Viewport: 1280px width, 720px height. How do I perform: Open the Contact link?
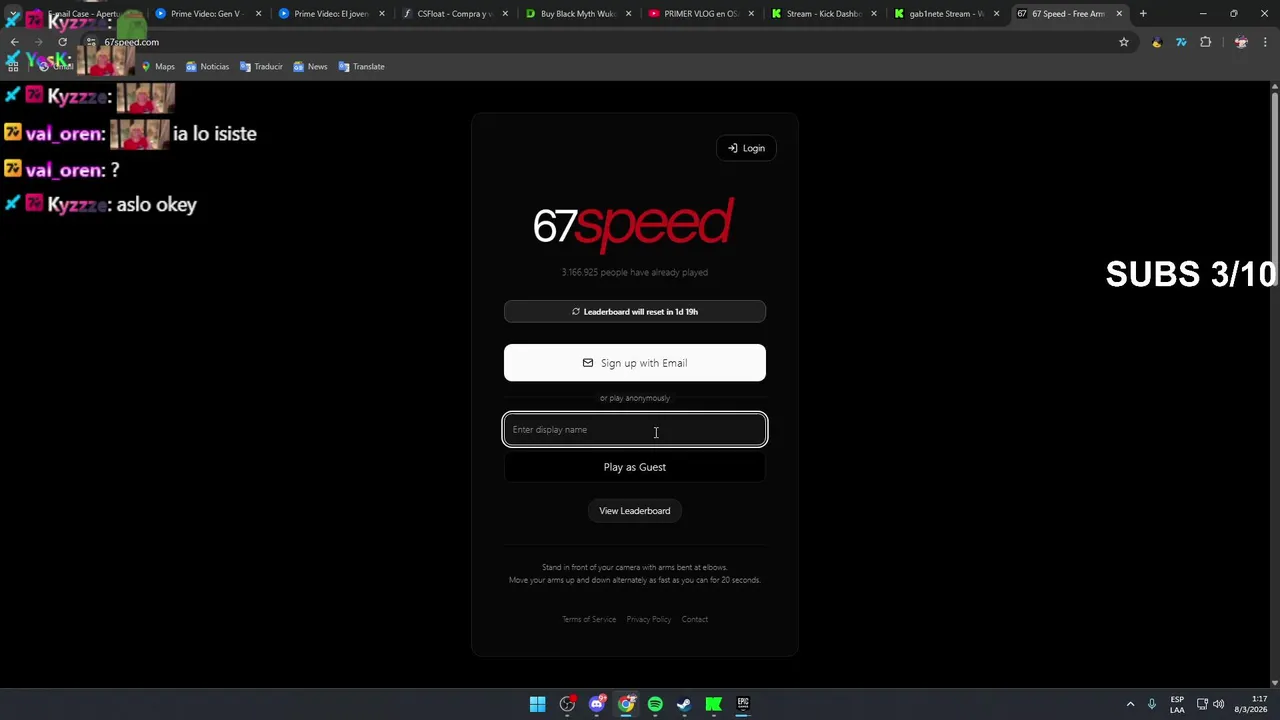click(x=695, y=619)
